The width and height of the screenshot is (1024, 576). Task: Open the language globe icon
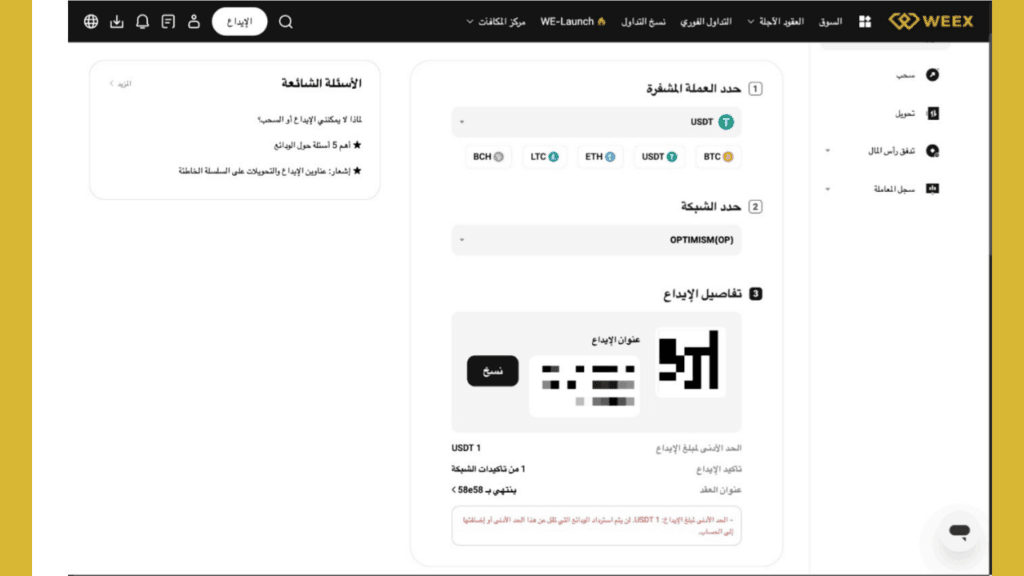point(91,22)
